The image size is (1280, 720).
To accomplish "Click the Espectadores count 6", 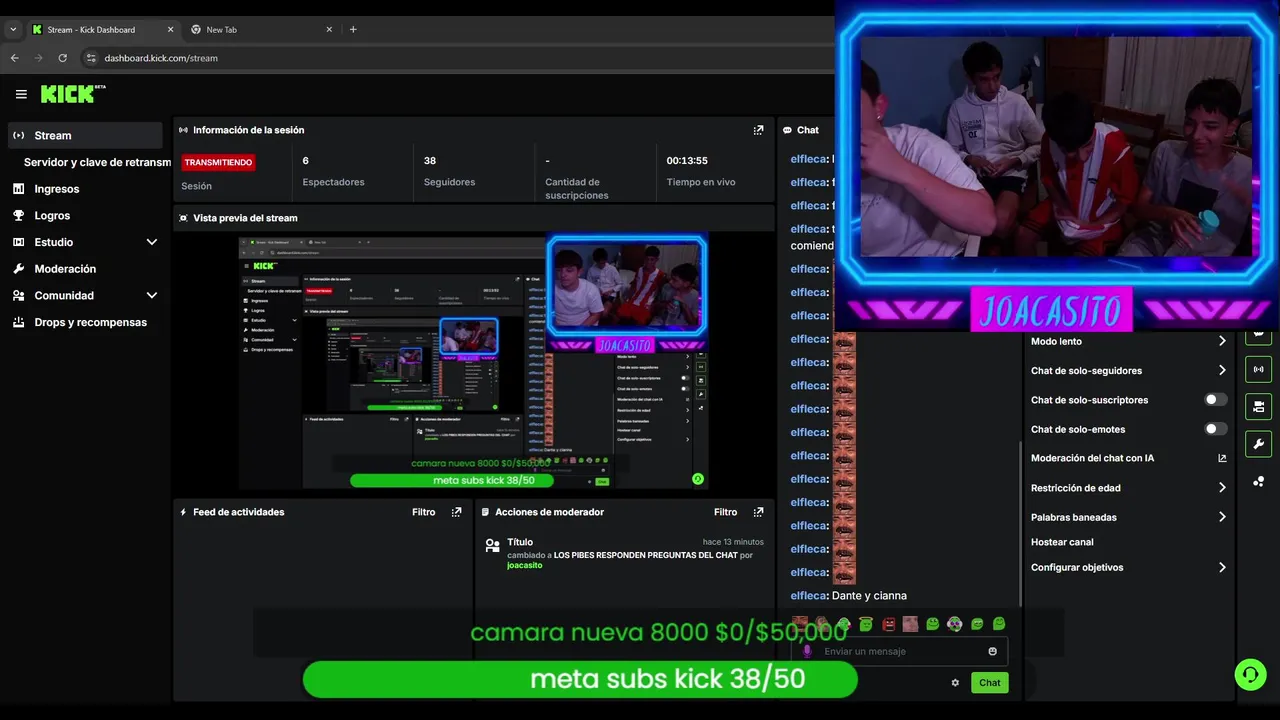I will coord(305,161).
